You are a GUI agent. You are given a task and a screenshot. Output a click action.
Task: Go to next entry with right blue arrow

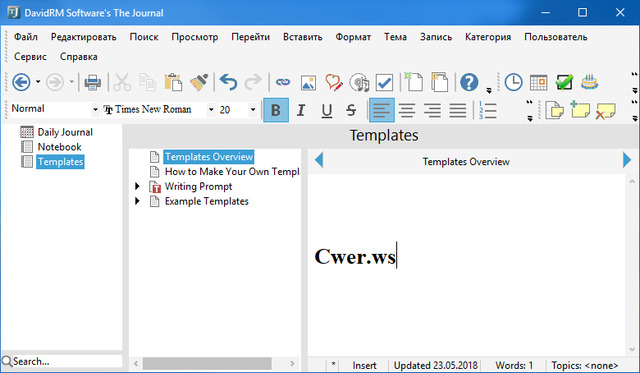627,160
